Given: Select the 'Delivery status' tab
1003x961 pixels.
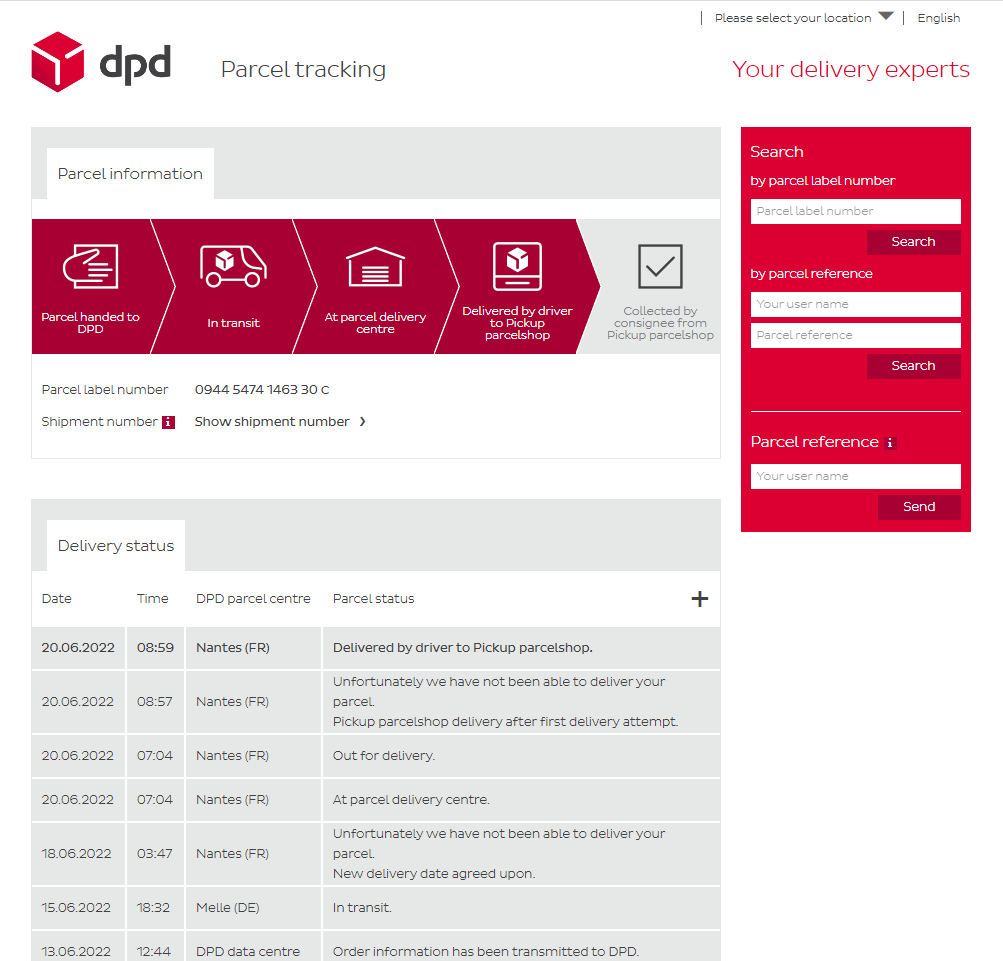Looking at the screenshot, I should (116, 546).
